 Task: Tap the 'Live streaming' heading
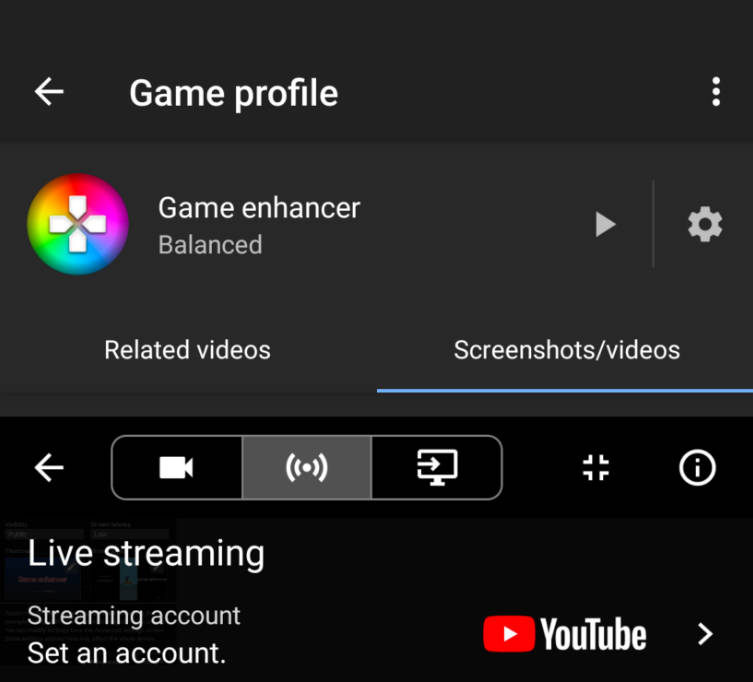(x=146, y=554)
